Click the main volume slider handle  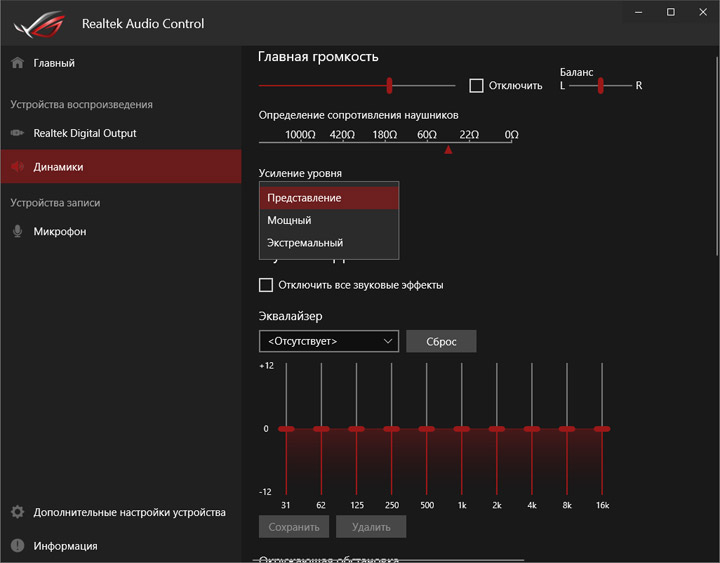389,85
